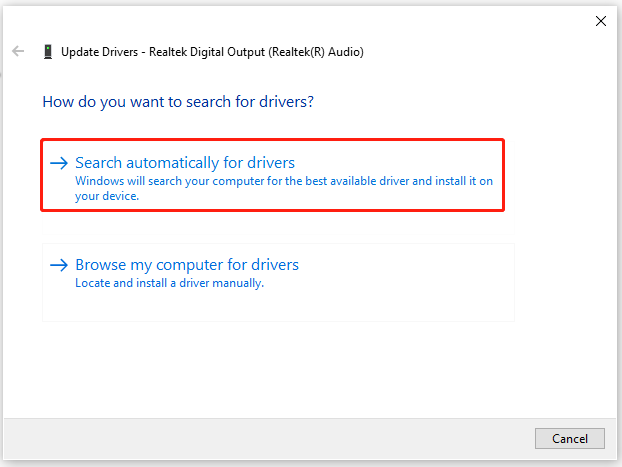Go back using the left arrow
This screenshot has height=467, width=622.
18,51
